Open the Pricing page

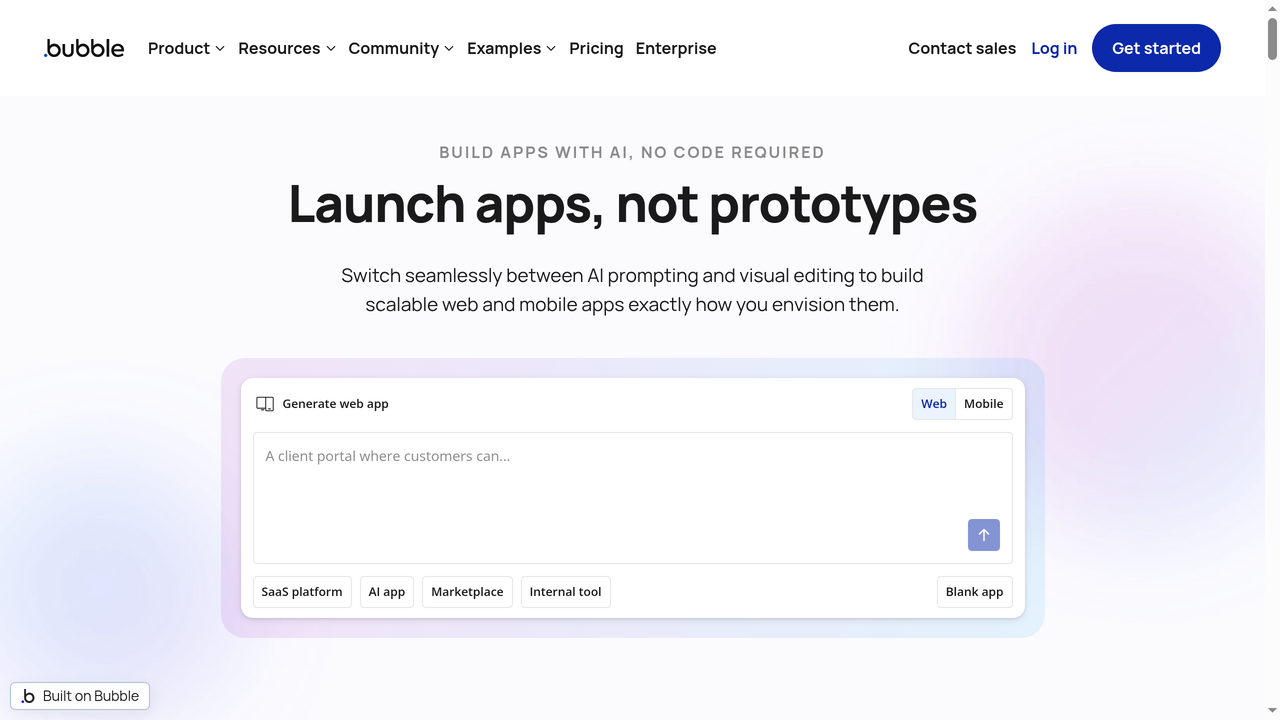click(x=596, y=48)
